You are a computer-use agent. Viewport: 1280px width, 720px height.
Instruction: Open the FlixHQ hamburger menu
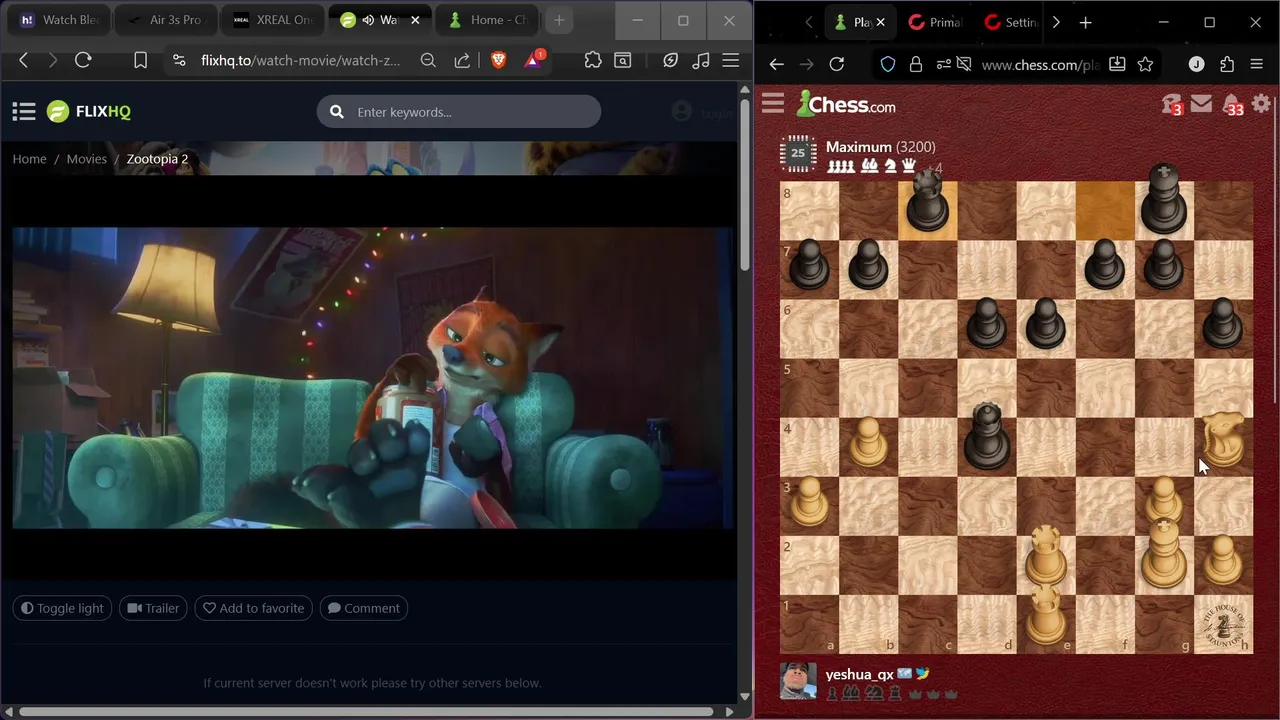pos(24,112)
